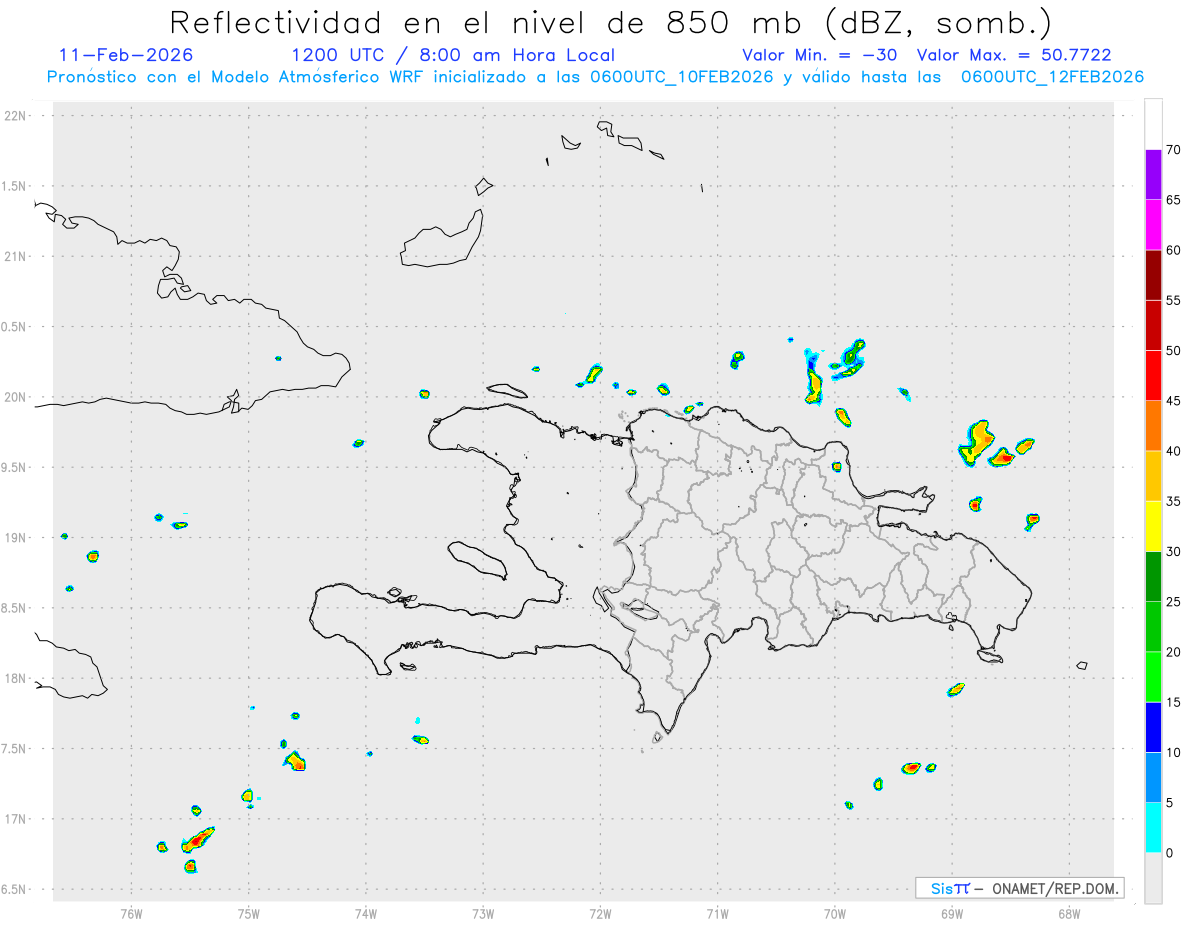
Task: Click the longitude axis label '72W'
Action: pyautogui.click(x=600, y=912)
